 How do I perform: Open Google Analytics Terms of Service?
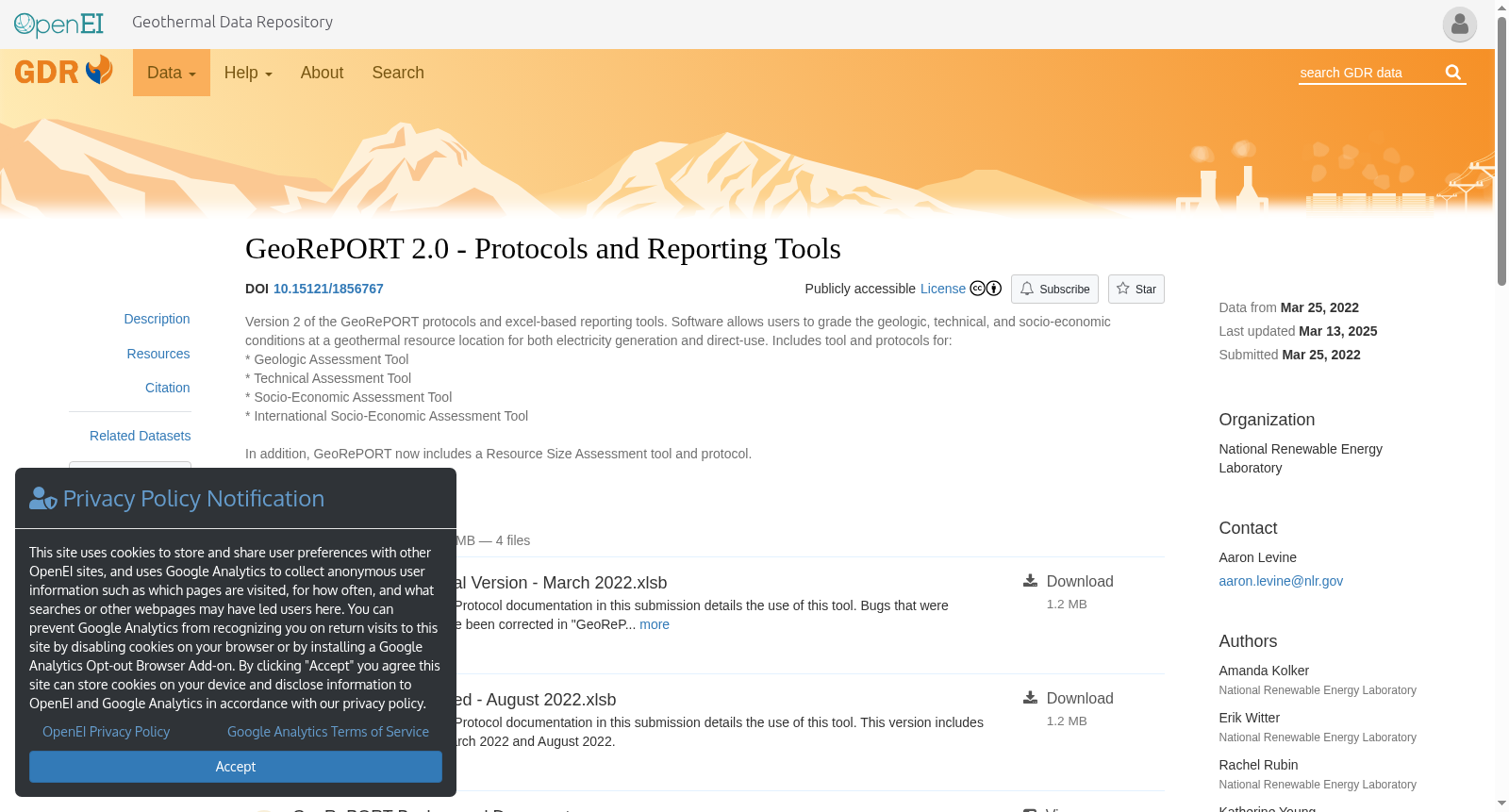coord(328,732)
